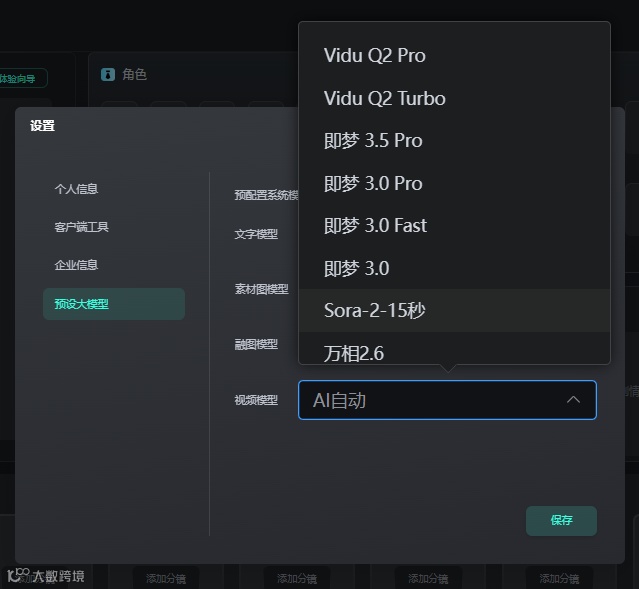Click the 视频模型 label
639x589 pixels.
256,400
